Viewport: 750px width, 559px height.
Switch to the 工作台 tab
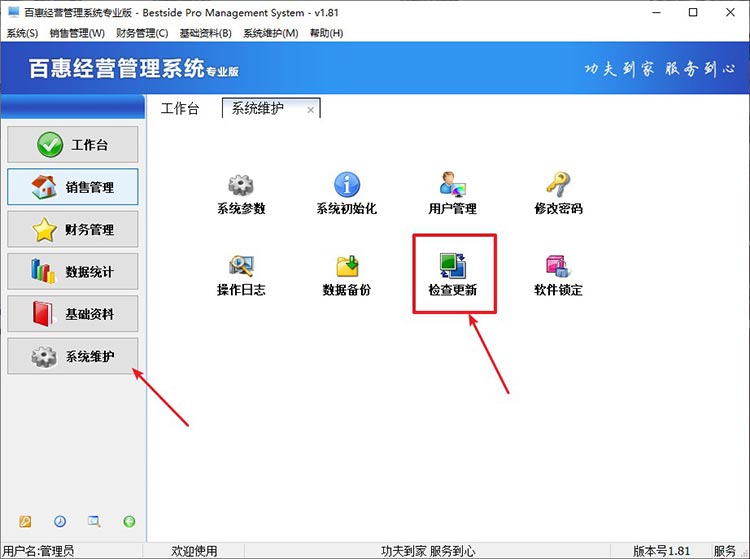(x=180, y=109)
